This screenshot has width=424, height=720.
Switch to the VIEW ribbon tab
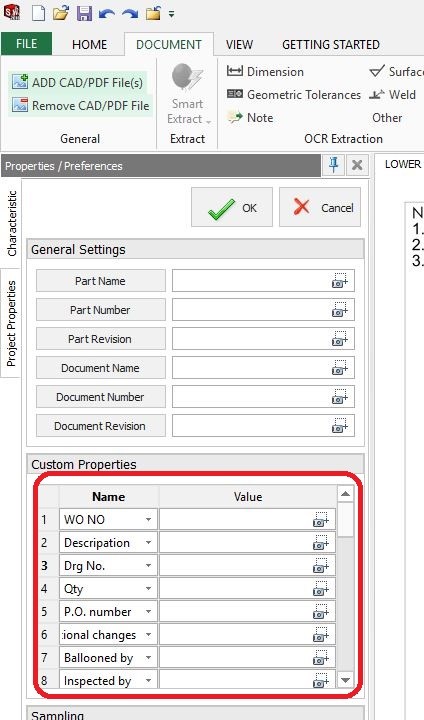pos(239,45)
